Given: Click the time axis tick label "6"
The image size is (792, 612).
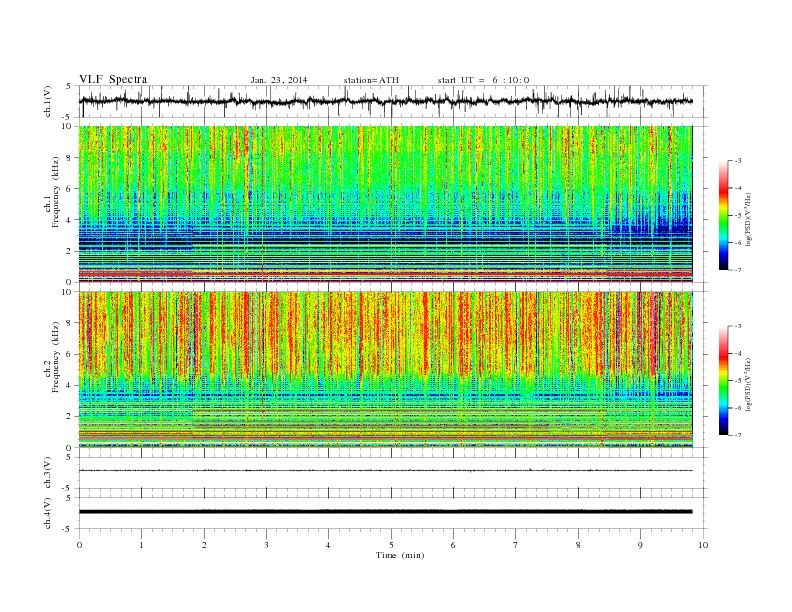Looking at the screenshot, I should (x=453, y=545).
